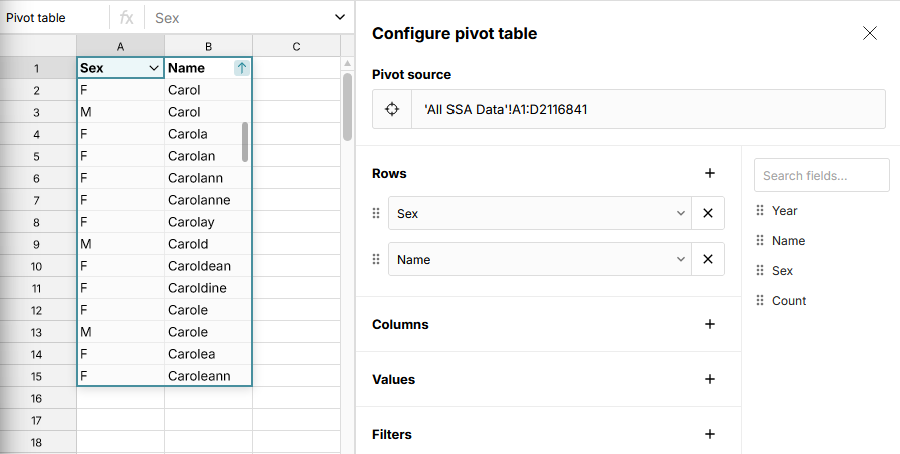
Task: Open the Sex field dropdown in Rows
Action: pos(680,213)
